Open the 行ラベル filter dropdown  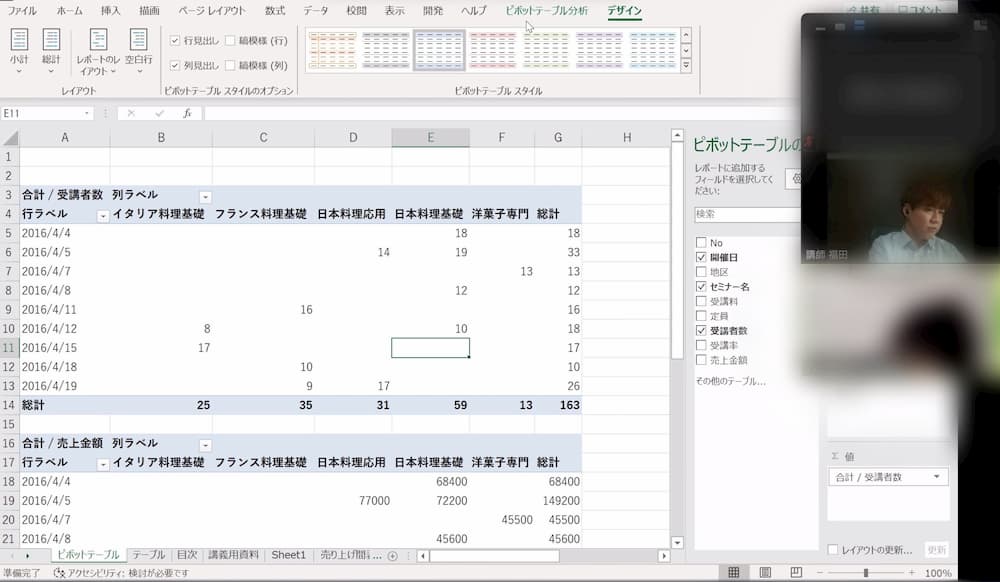point(102,215)
